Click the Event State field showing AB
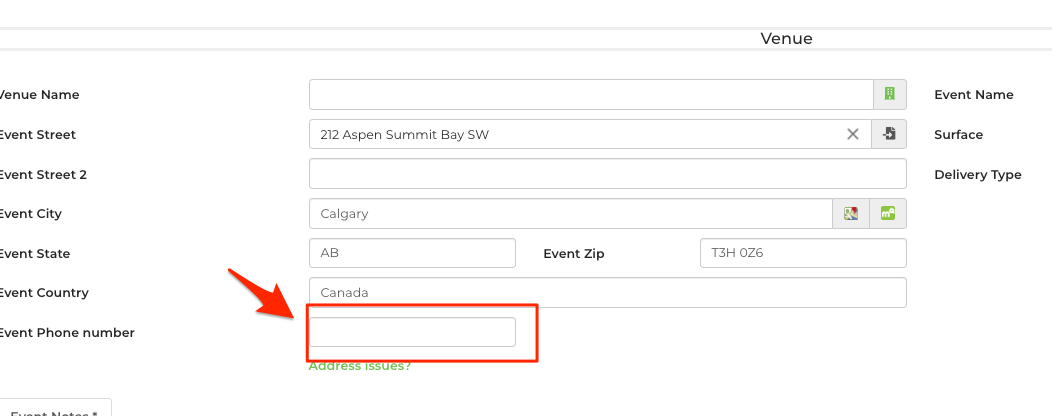This screenshot has width=1052, height=416. [x=412, y=253]
